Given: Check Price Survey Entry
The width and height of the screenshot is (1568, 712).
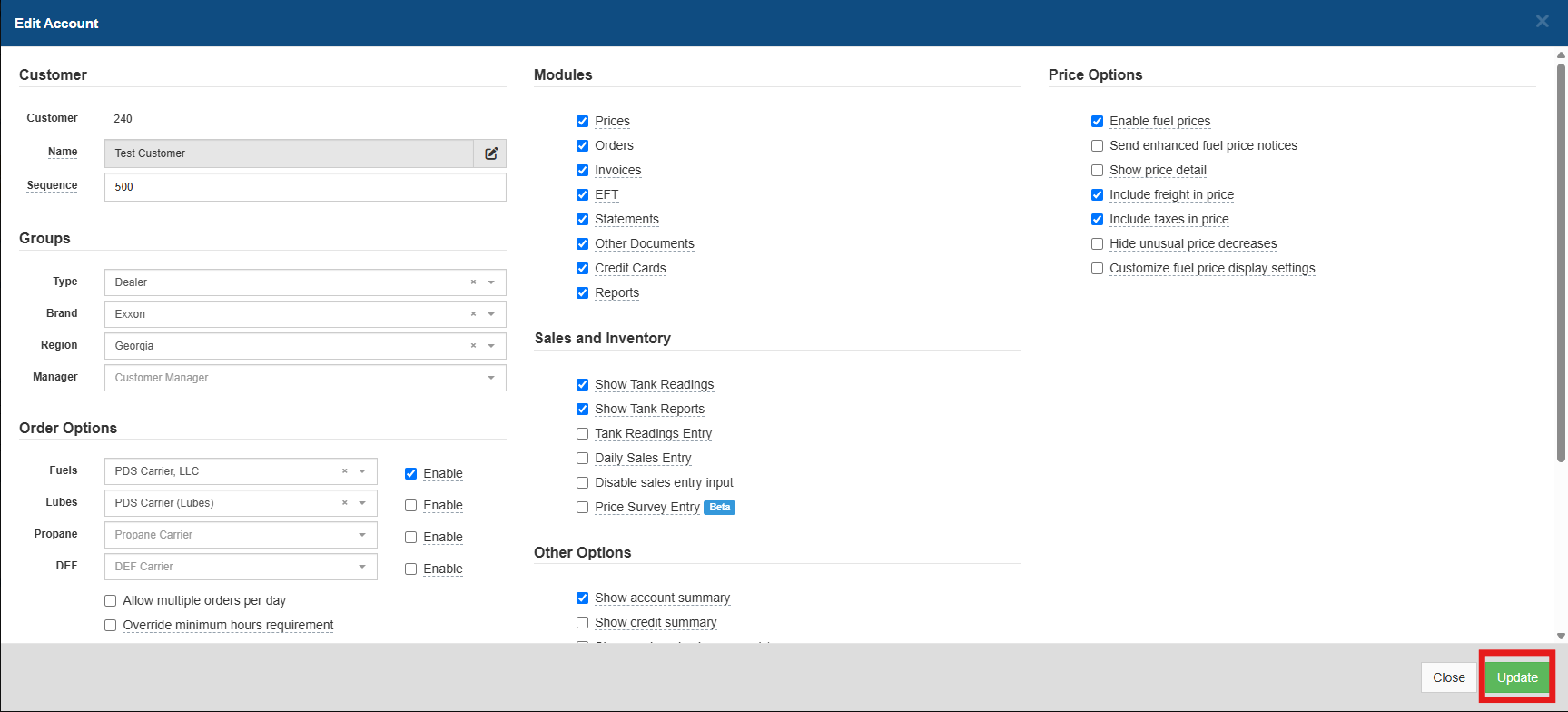Looking at the screenshot, I should (582, 508).
